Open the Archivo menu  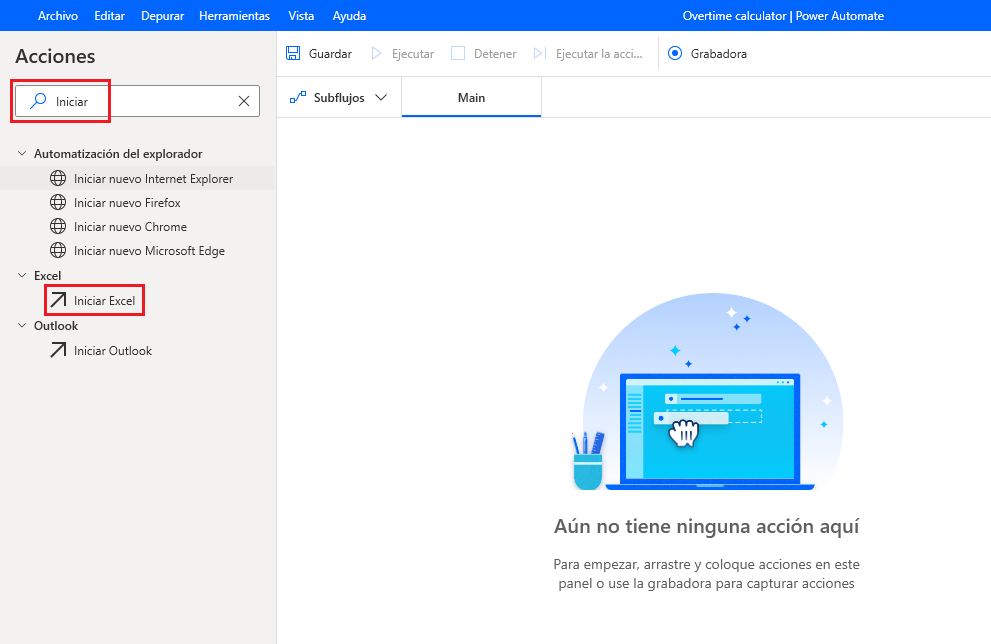(x=58, y=16)
